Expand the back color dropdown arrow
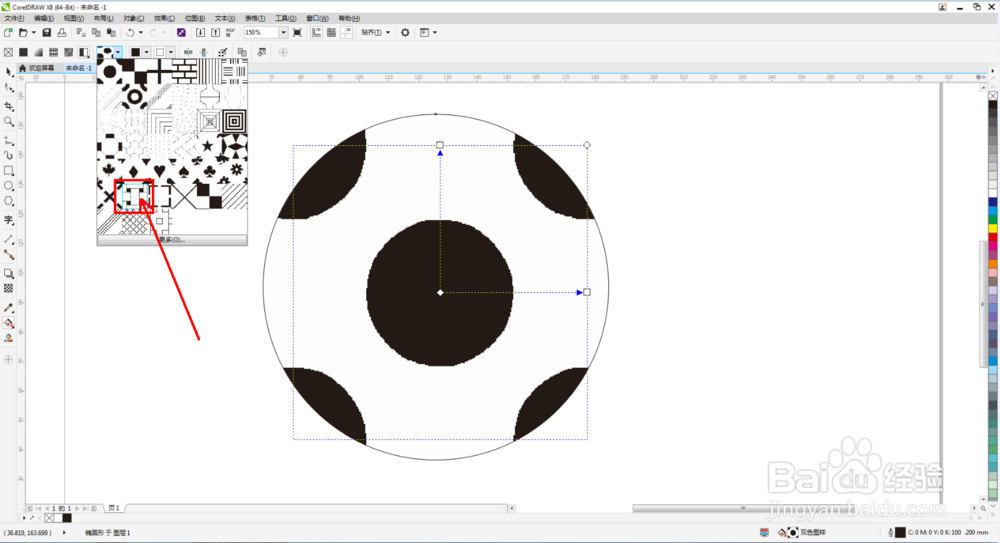The image size is (1000, 543). (171, 52)
